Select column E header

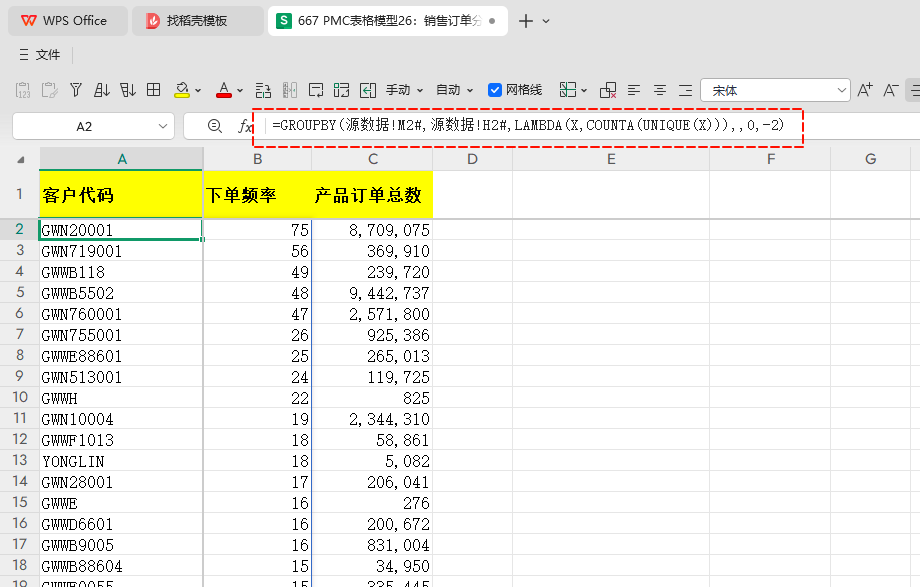611,159
